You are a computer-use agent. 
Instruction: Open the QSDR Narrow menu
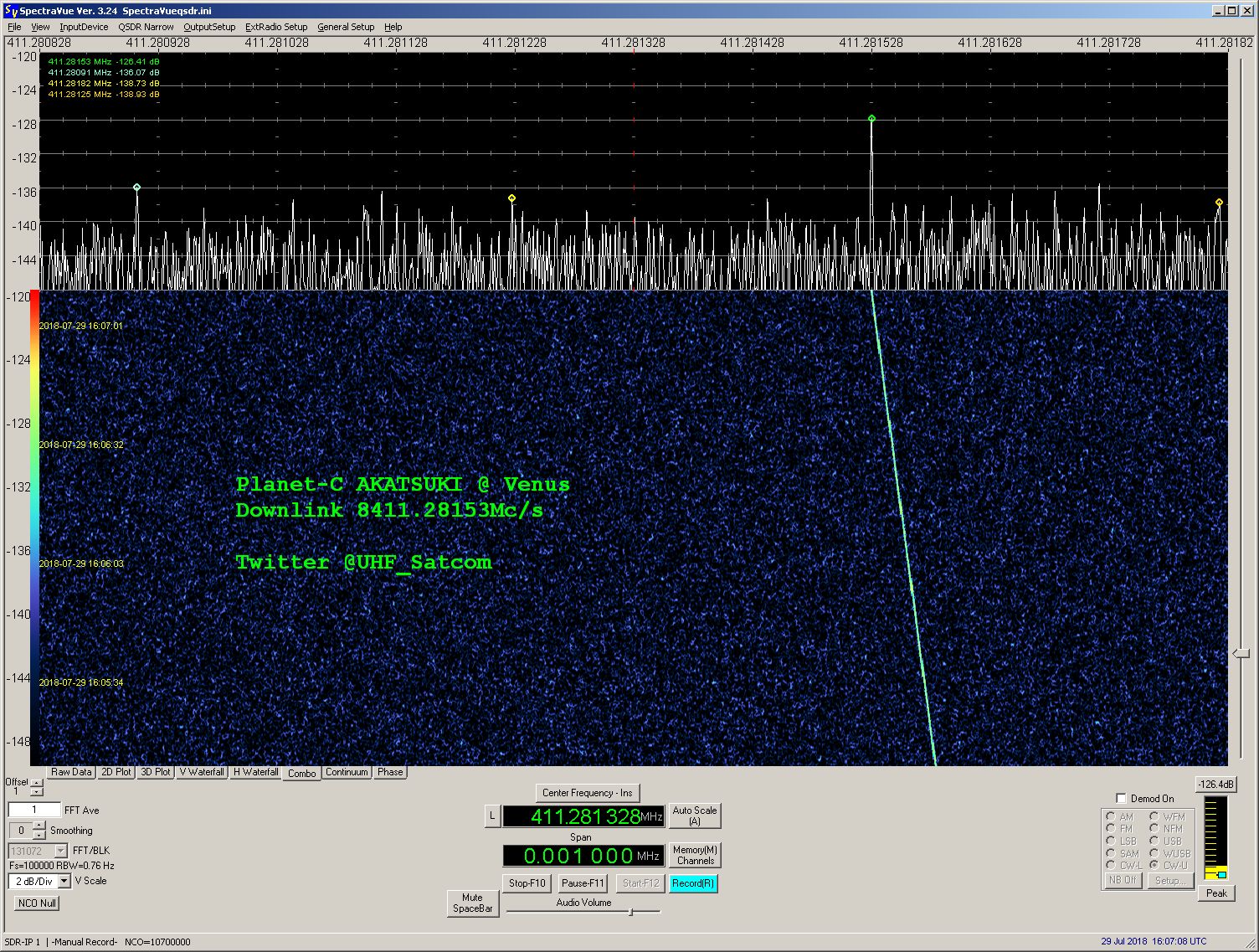pos(146,27)
